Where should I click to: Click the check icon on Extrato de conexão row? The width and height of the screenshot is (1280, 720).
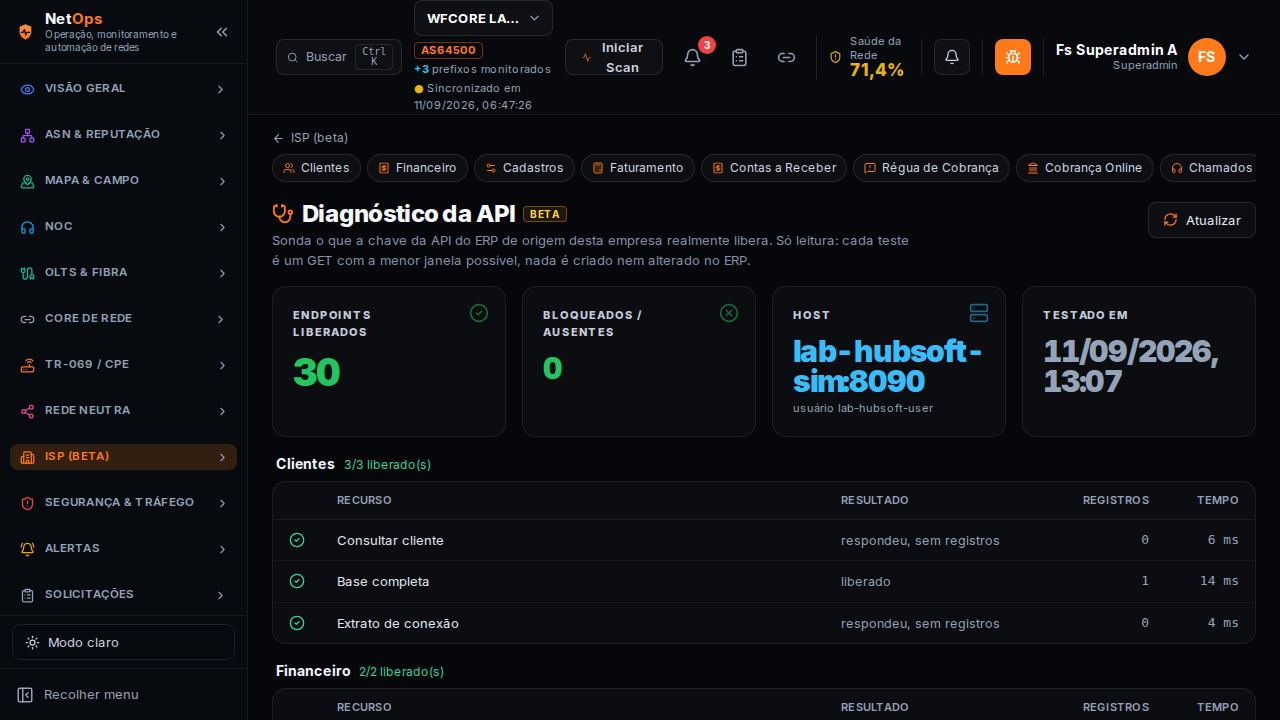(297, 623)
